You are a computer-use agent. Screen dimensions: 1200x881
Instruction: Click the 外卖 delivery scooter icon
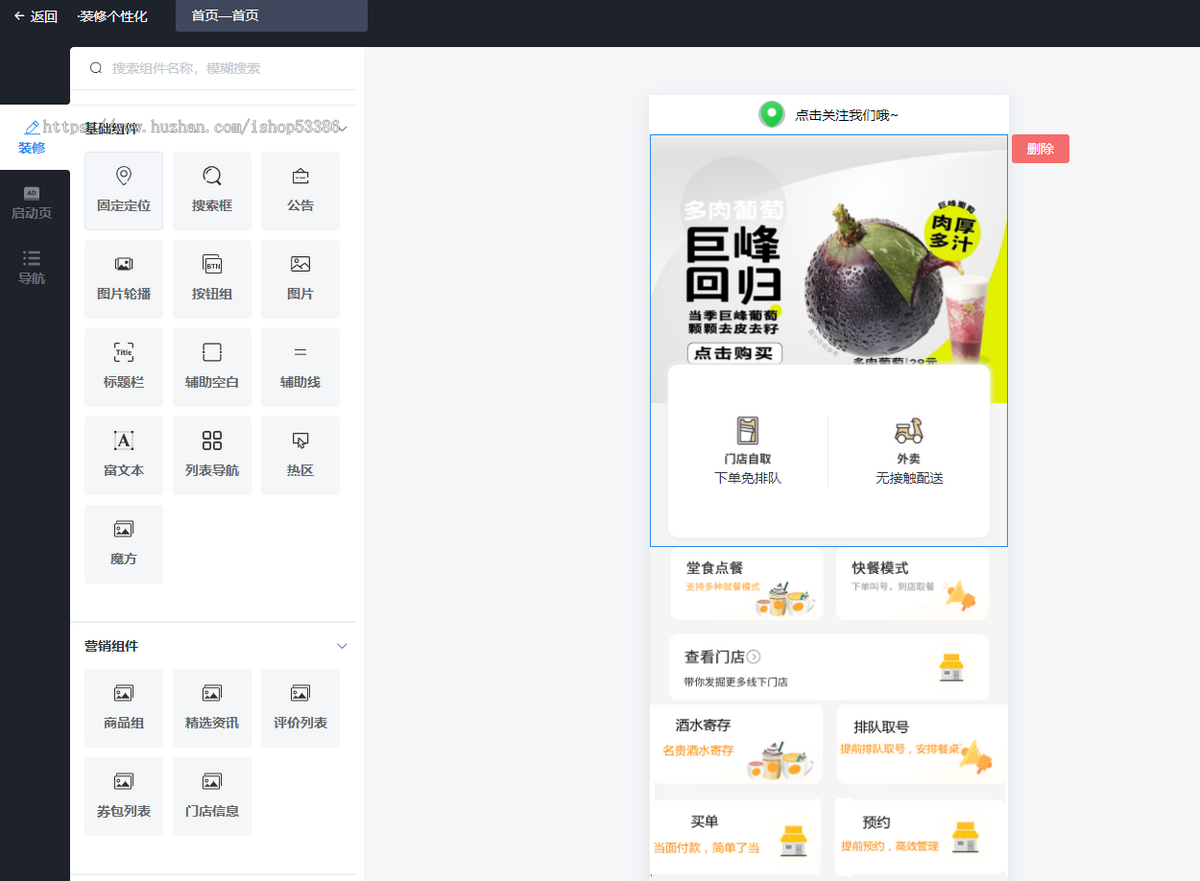click(909, 431)
